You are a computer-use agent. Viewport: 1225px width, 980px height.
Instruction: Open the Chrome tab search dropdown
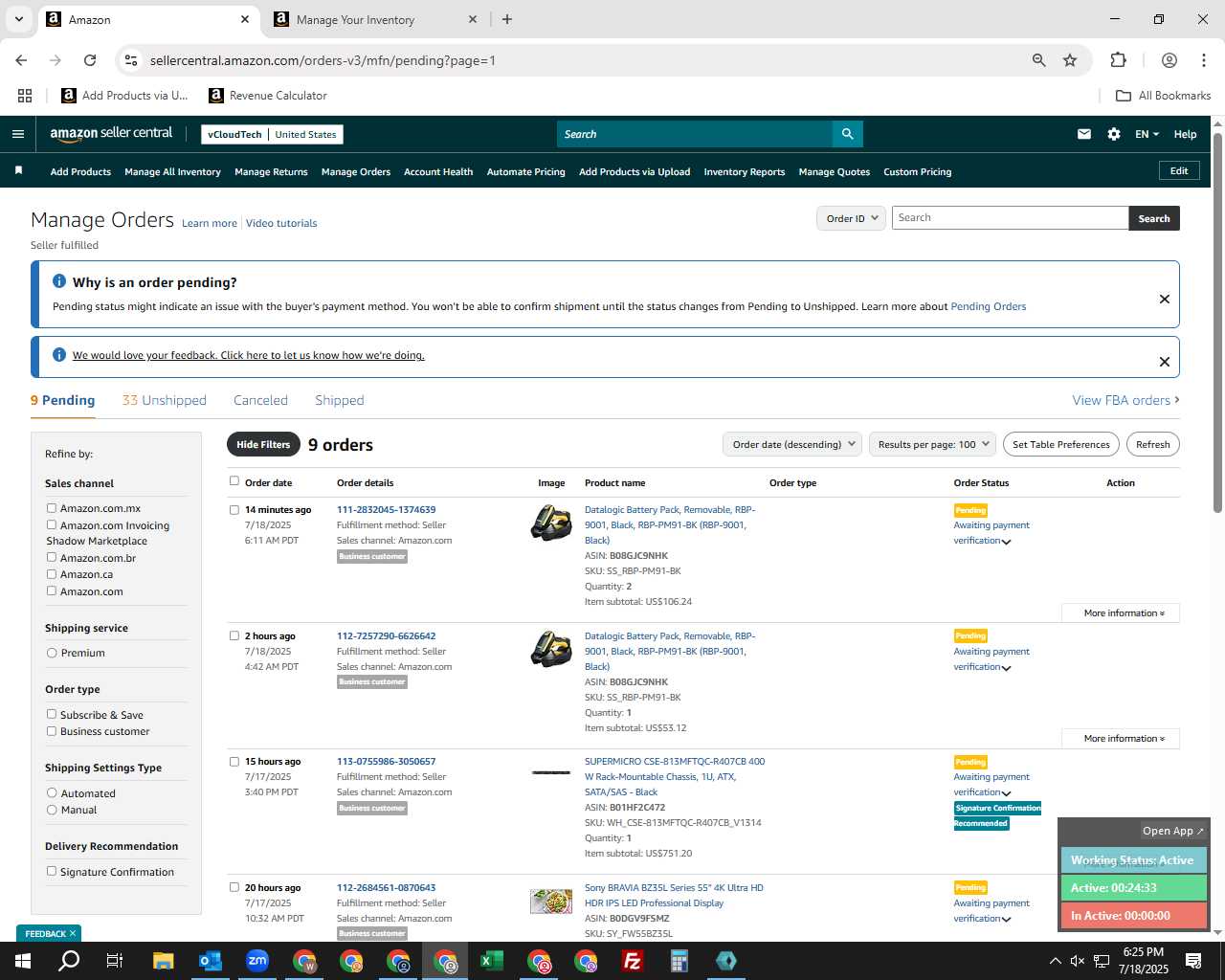pos(18,19)
